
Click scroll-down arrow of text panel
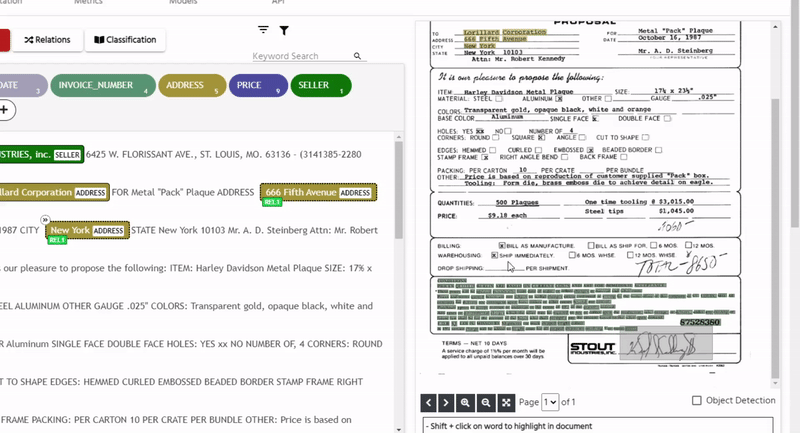398,429
